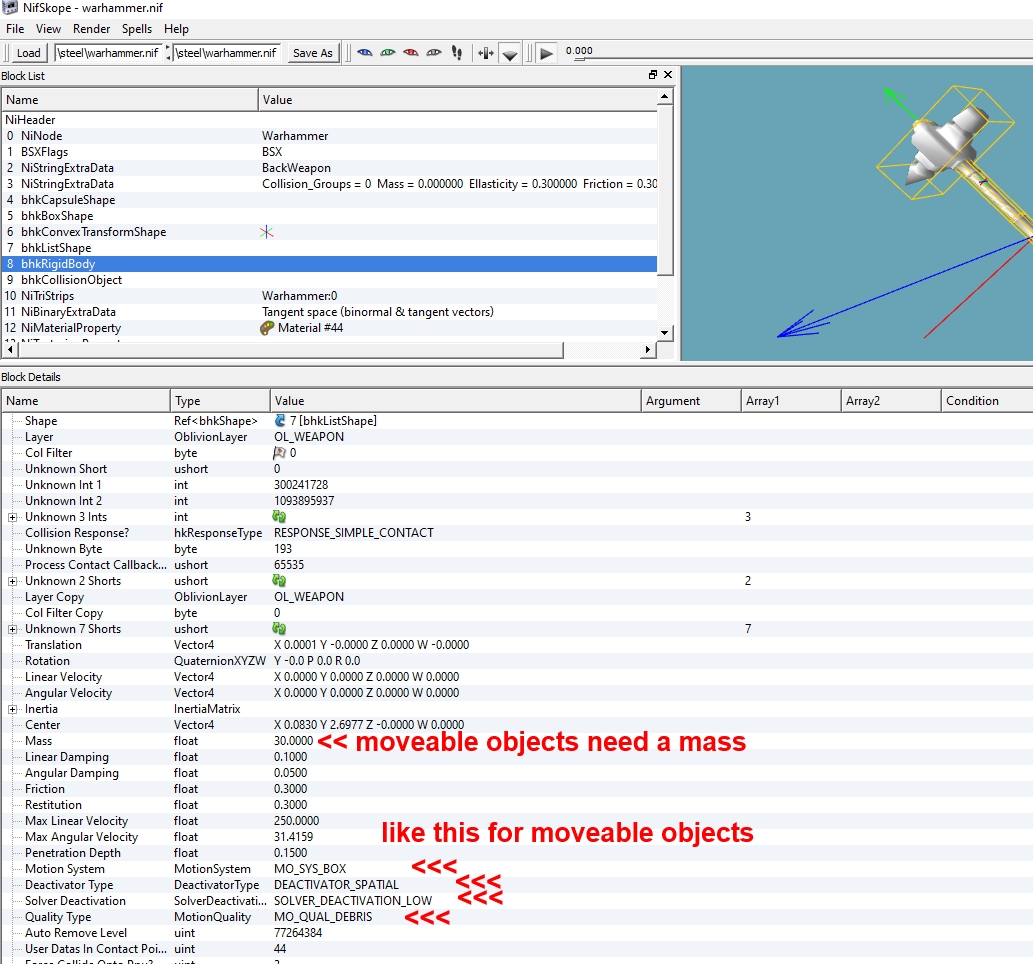Viewport: 1033px width, 964px height.
Task: Select the bhkCapsuleShape block
Action: coord(329,200)
